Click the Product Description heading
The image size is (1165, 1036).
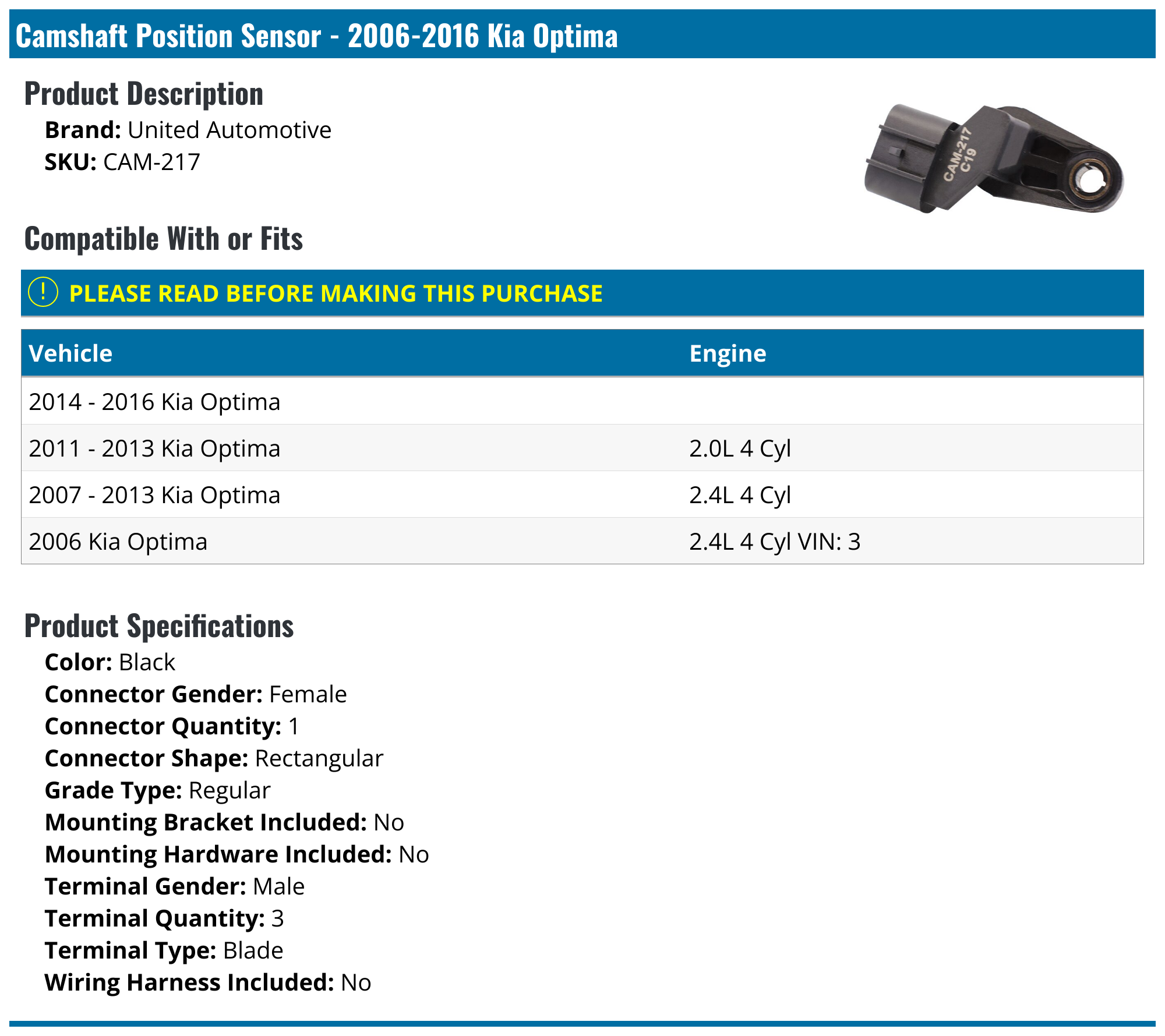coord(144,94)
